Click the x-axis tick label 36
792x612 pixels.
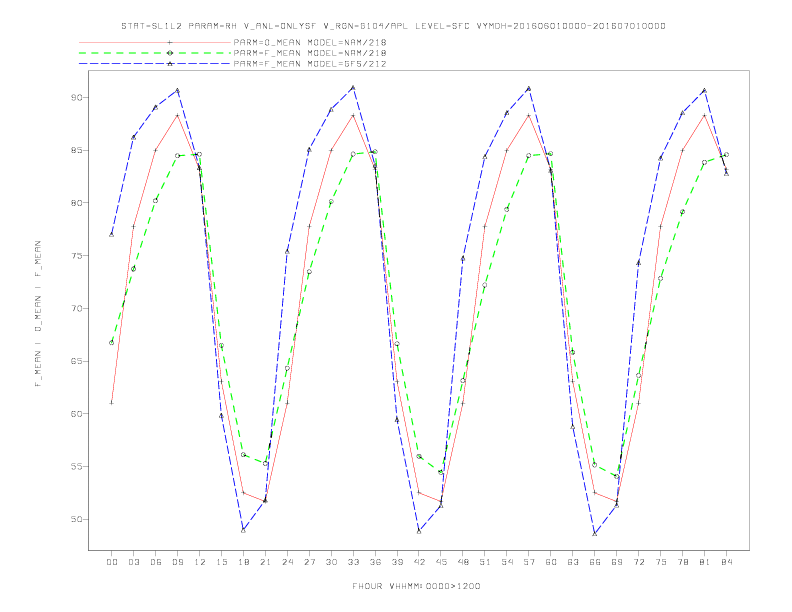coord(375,562)
